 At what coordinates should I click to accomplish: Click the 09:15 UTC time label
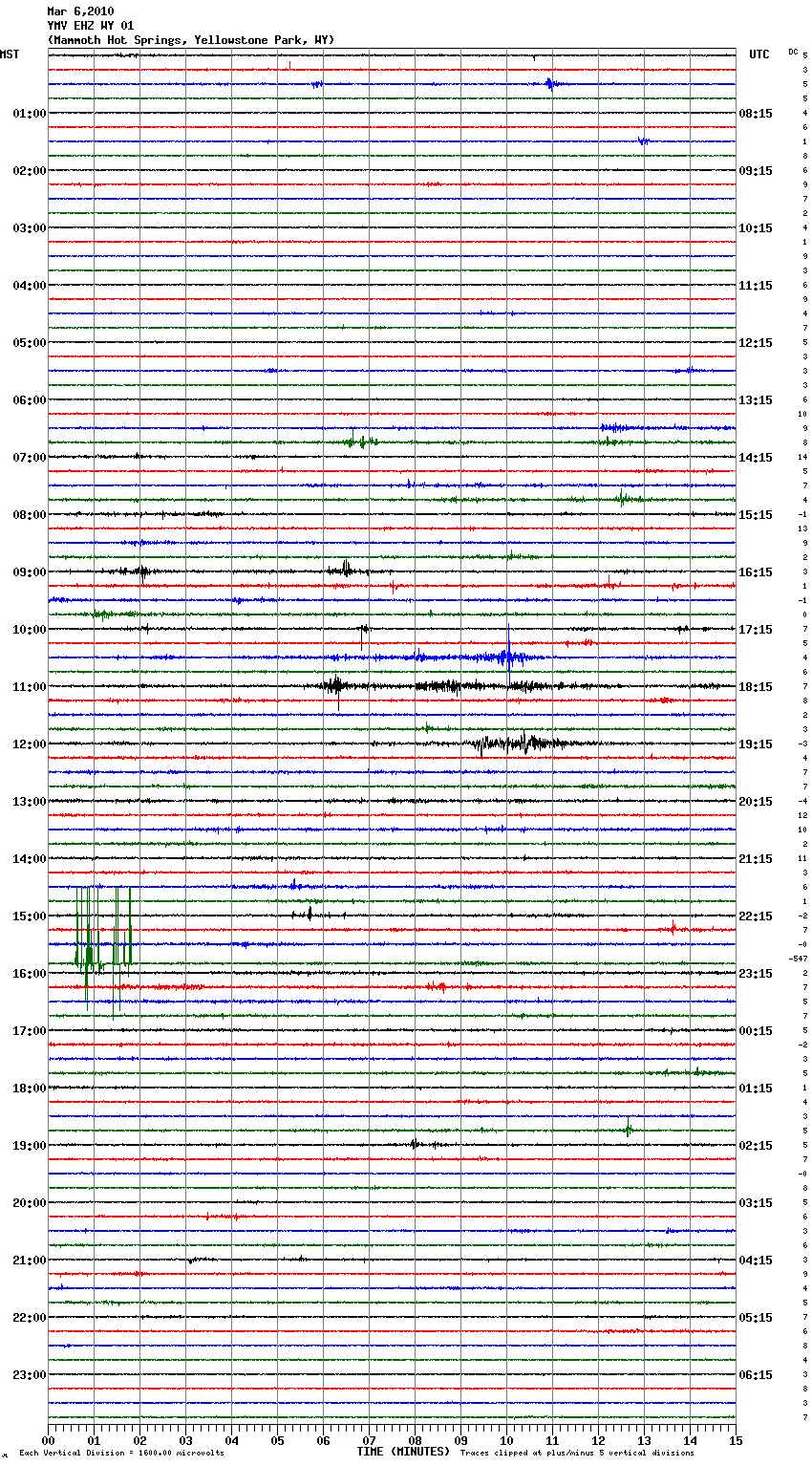click(756, 171)
